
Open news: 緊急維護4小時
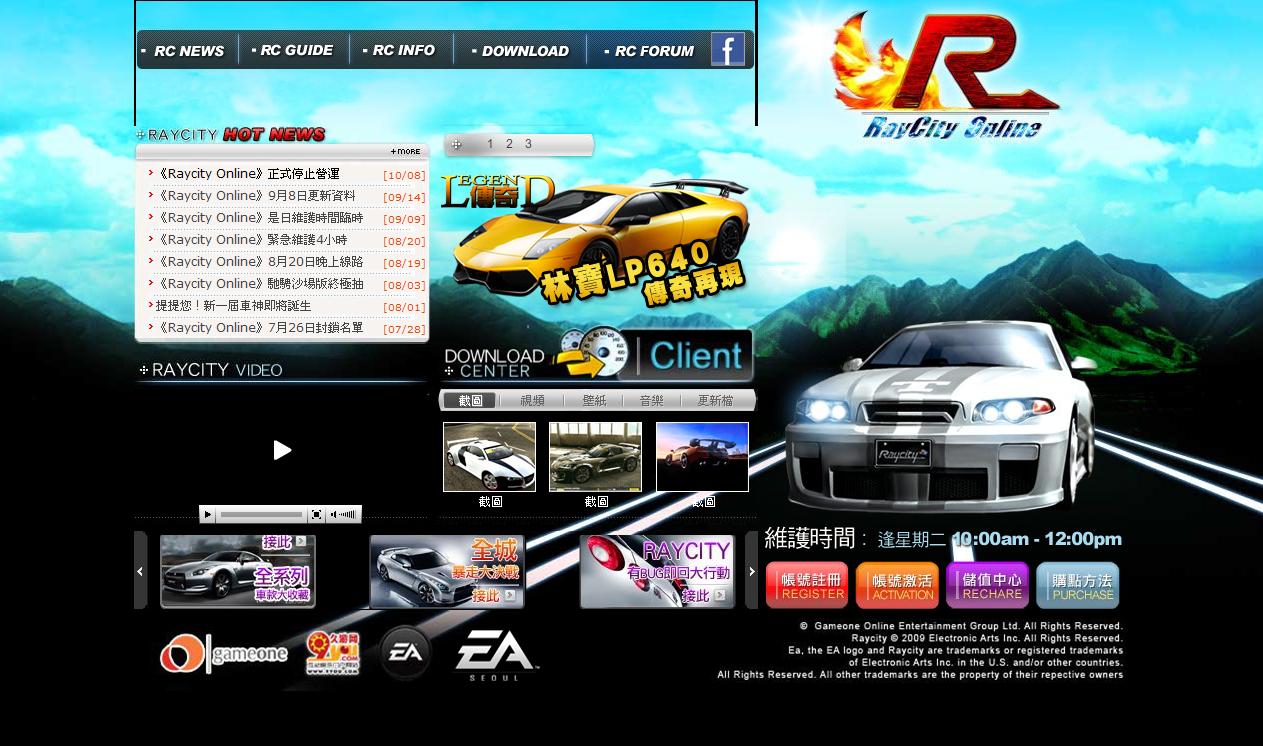(252, 240)
